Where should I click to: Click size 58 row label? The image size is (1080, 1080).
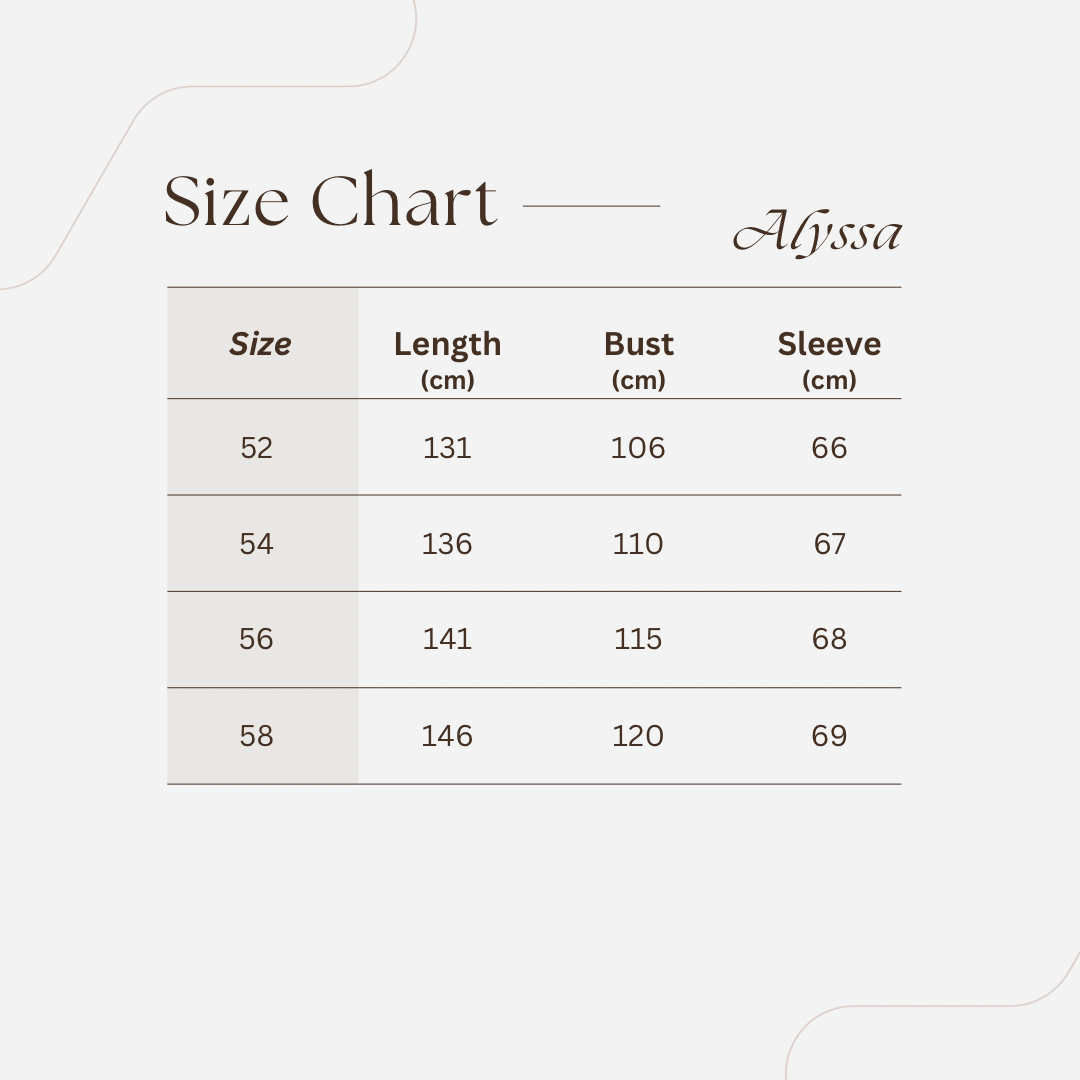point(256,736)
